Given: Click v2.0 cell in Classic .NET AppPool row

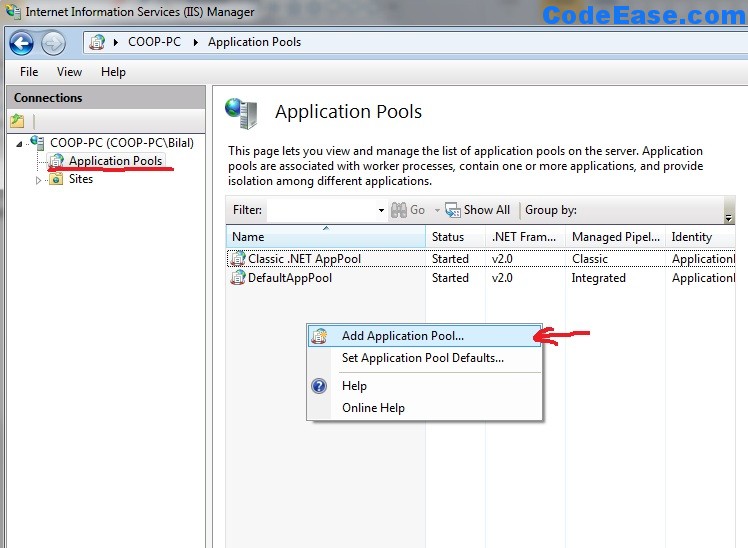Looking at the screenshot, I should click(x=502, y=258).
